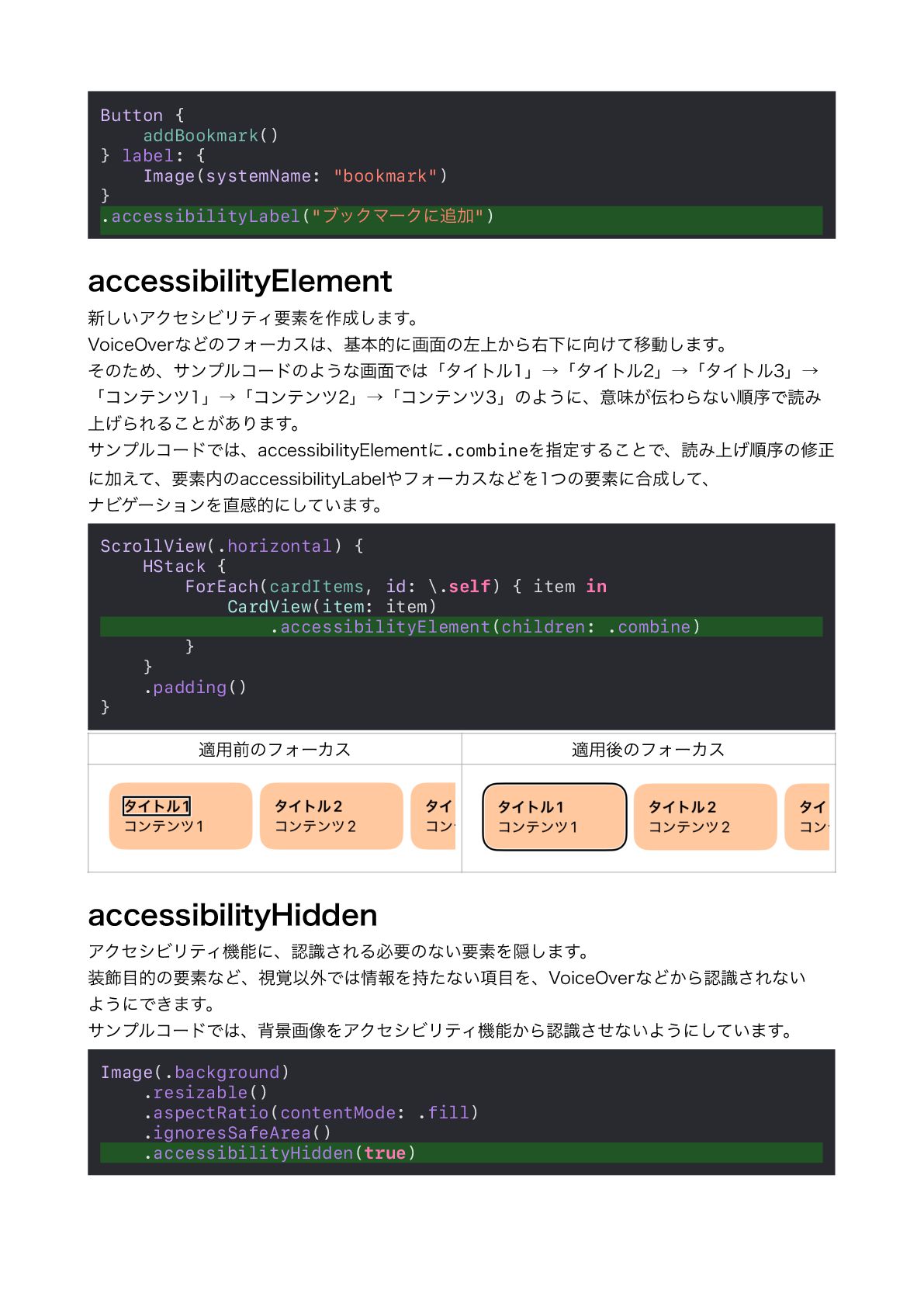This screenshot has height=1307, width=924.
Task: Click the focused タイトル1 card under 適用後のフォーカス
Action: pos(554,816)
